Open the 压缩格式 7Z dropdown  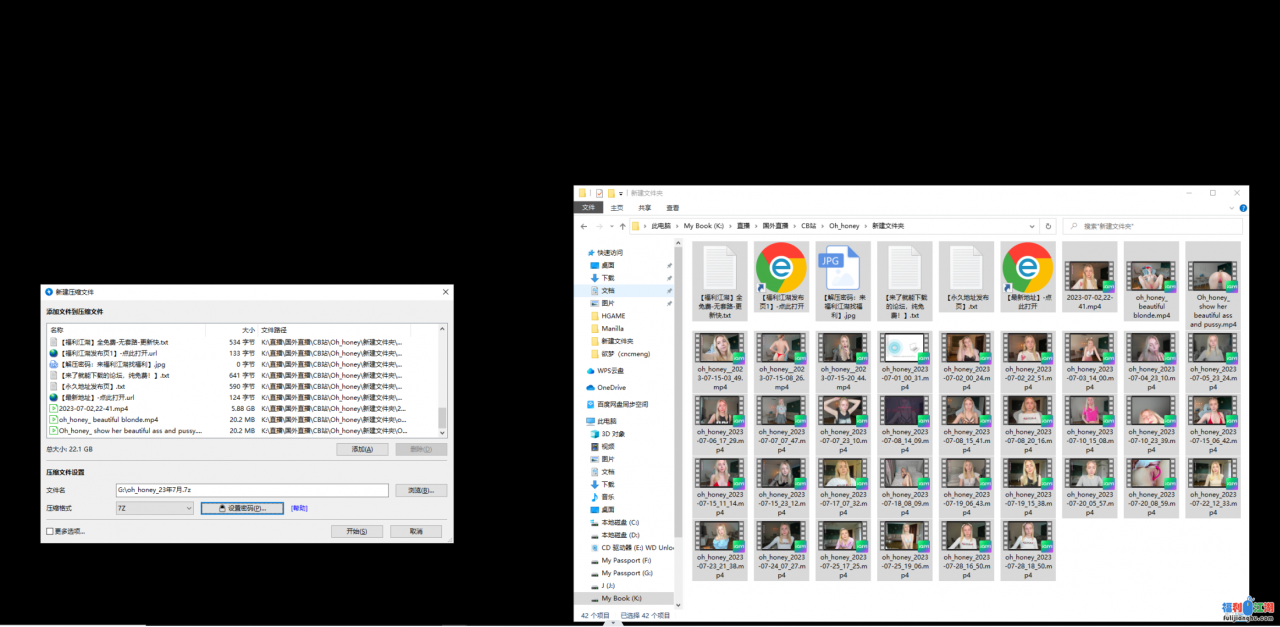tap(154, 508)
